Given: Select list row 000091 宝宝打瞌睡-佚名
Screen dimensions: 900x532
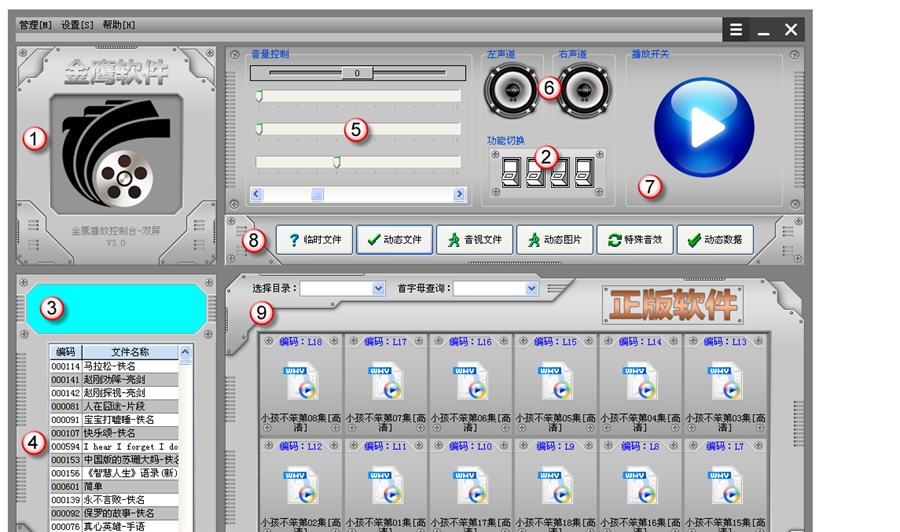Looking at the screenshot, I should tap(115, 420).
